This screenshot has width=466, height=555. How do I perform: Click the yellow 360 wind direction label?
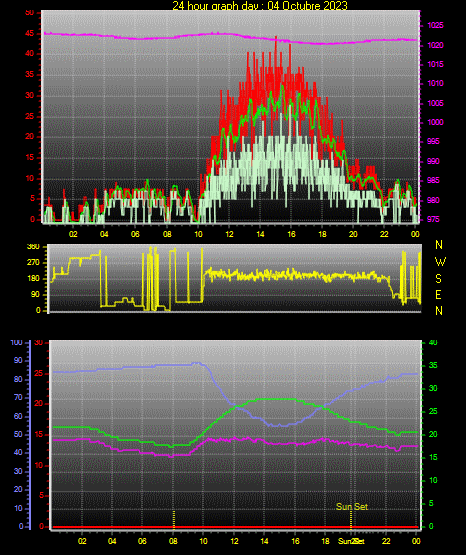pyautogui.click(x=34, y=247)
